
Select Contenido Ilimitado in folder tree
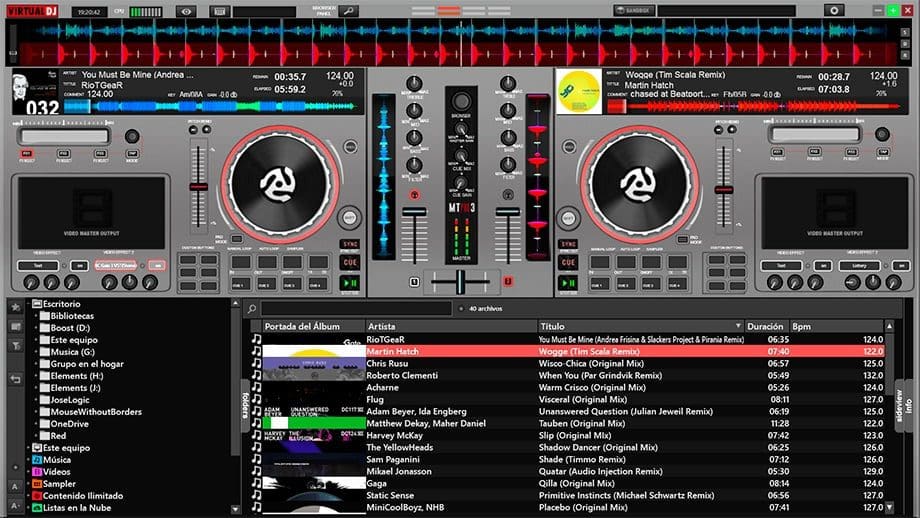coord(83,496)
